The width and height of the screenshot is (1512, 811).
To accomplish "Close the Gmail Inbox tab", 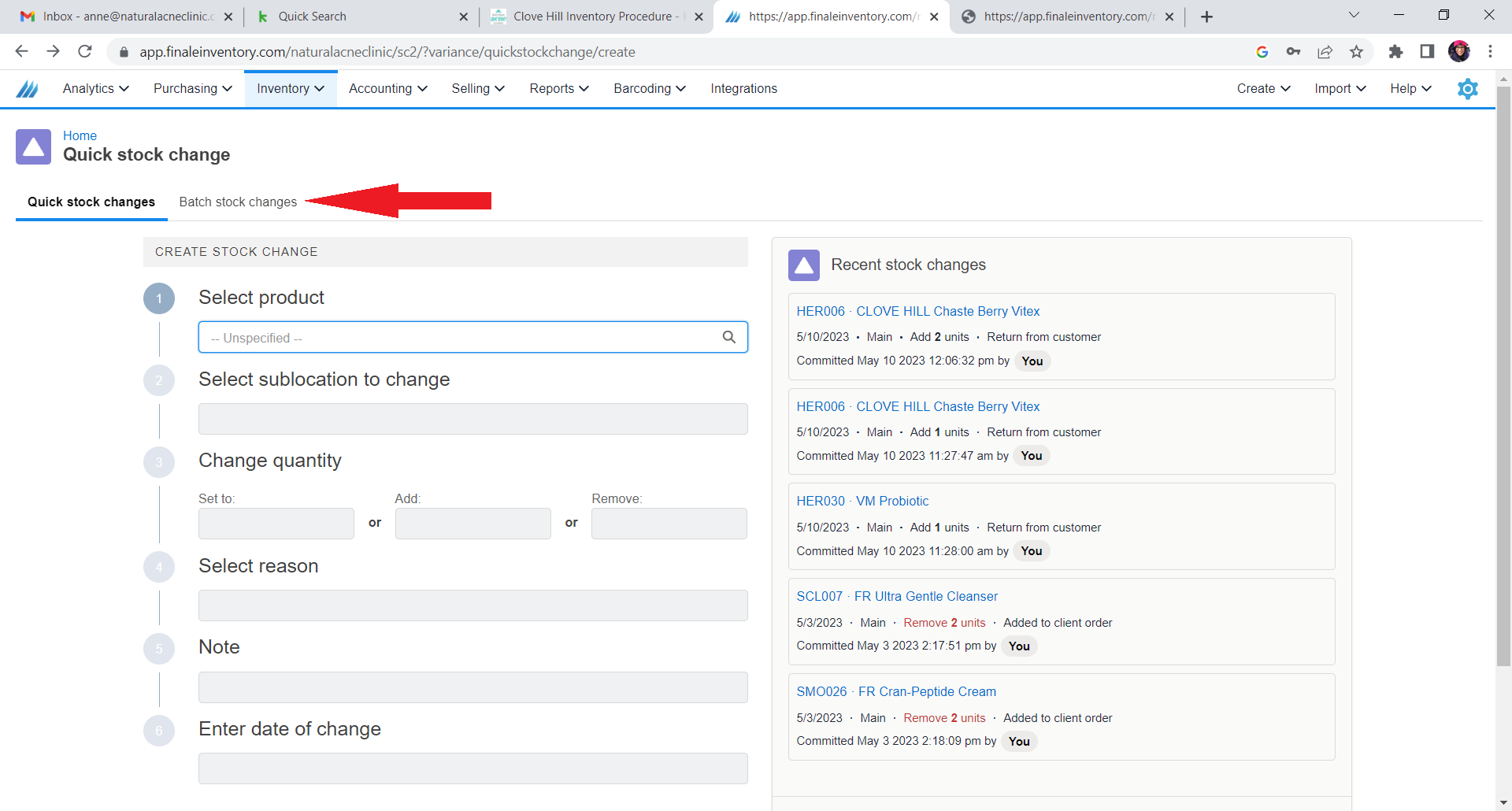I will pos(228,17).
